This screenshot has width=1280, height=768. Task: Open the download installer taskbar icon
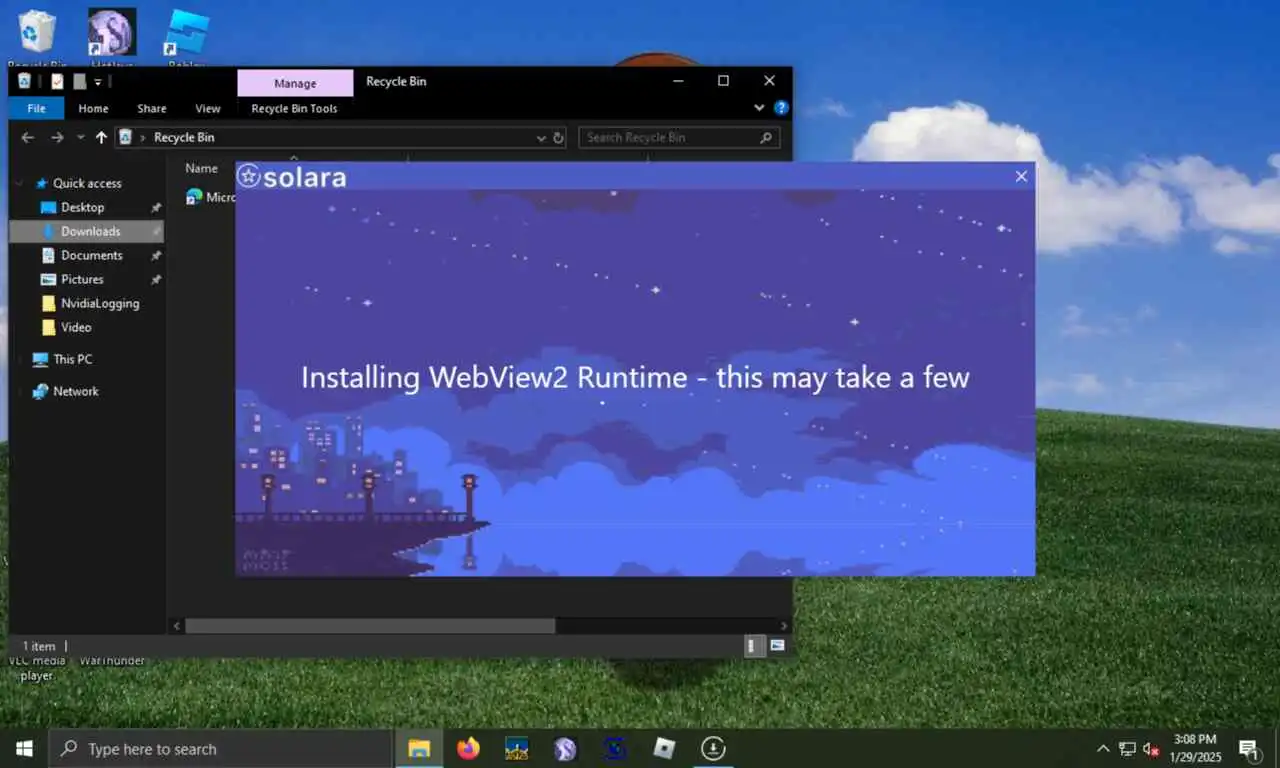pos(713,748)
